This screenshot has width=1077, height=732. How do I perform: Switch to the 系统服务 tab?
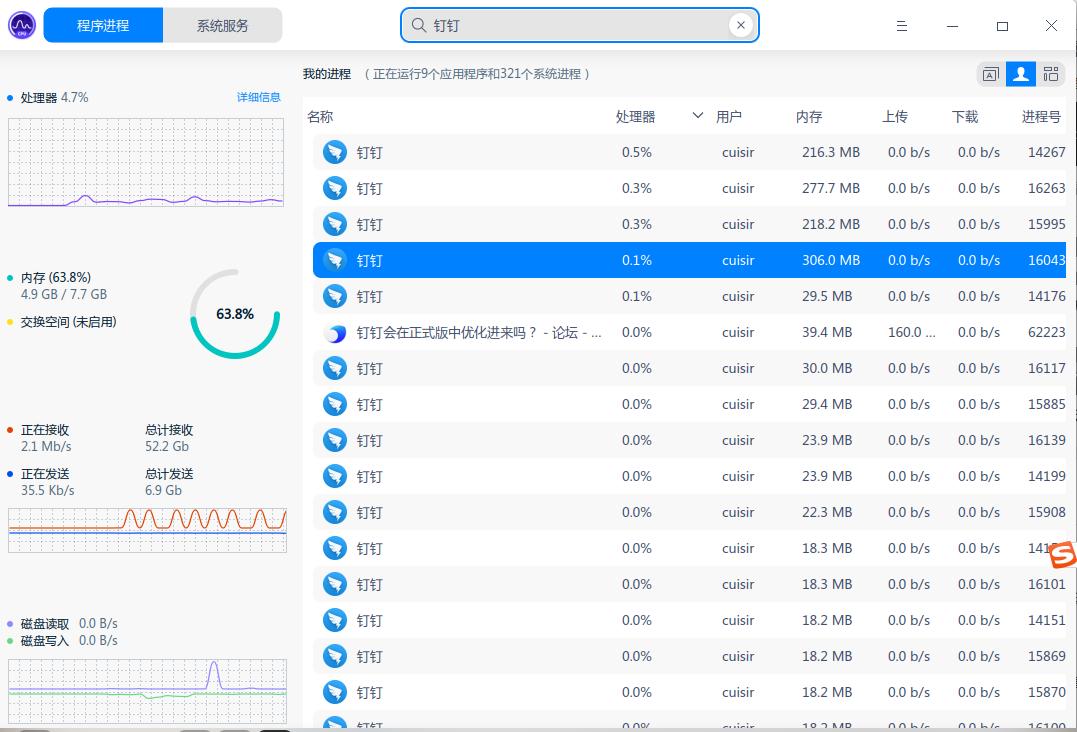(224, 25)
